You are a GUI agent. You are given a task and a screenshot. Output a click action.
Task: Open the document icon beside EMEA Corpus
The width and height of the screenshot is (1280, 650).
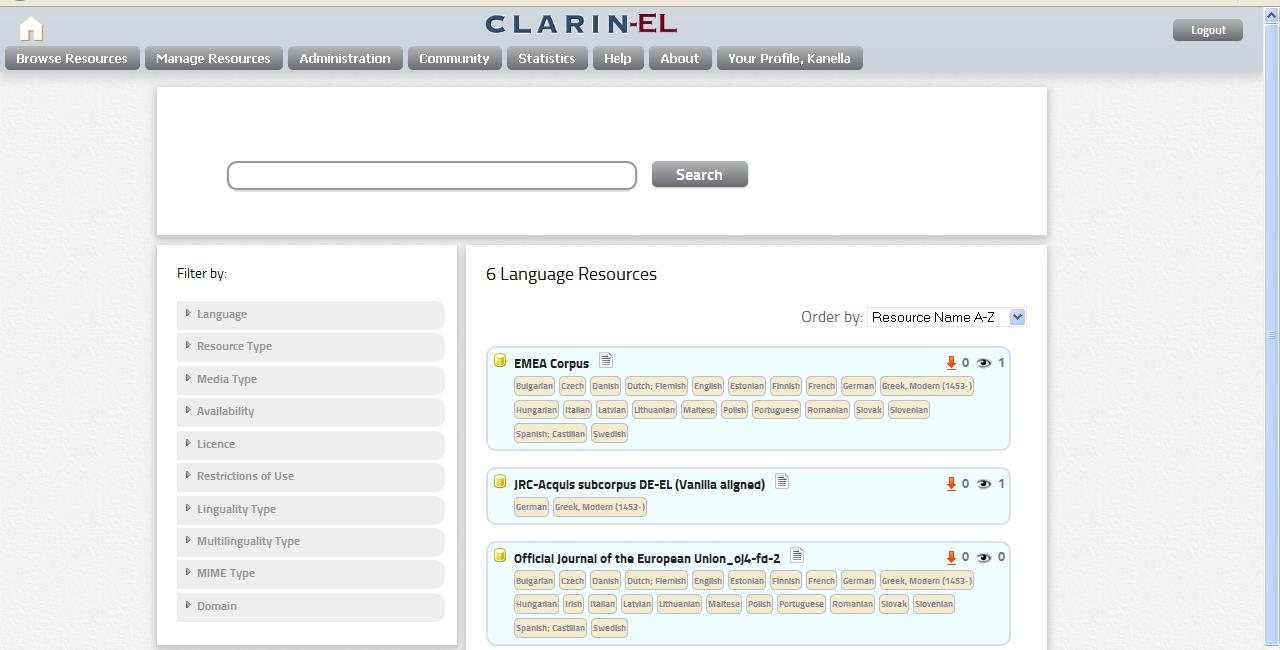pyautogui.click(x=606, y=360)
